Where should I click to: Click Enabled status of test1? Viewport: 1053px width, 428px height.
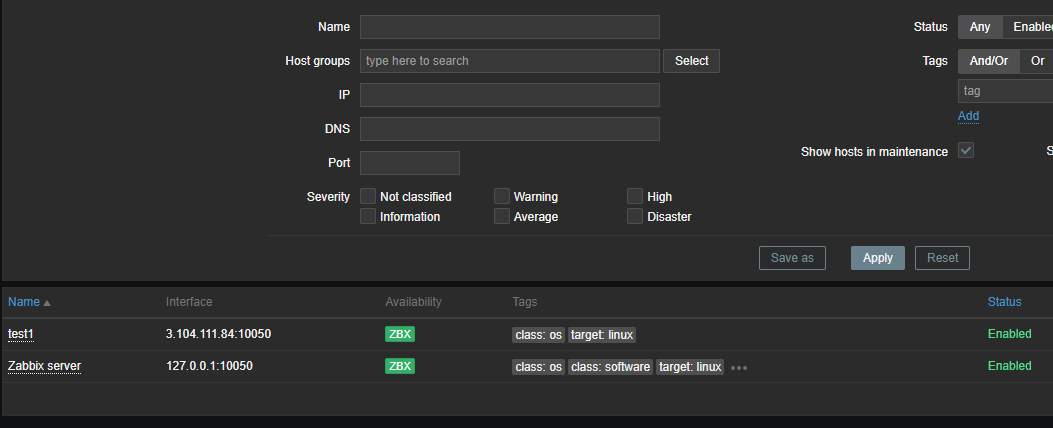(1009, 333)
